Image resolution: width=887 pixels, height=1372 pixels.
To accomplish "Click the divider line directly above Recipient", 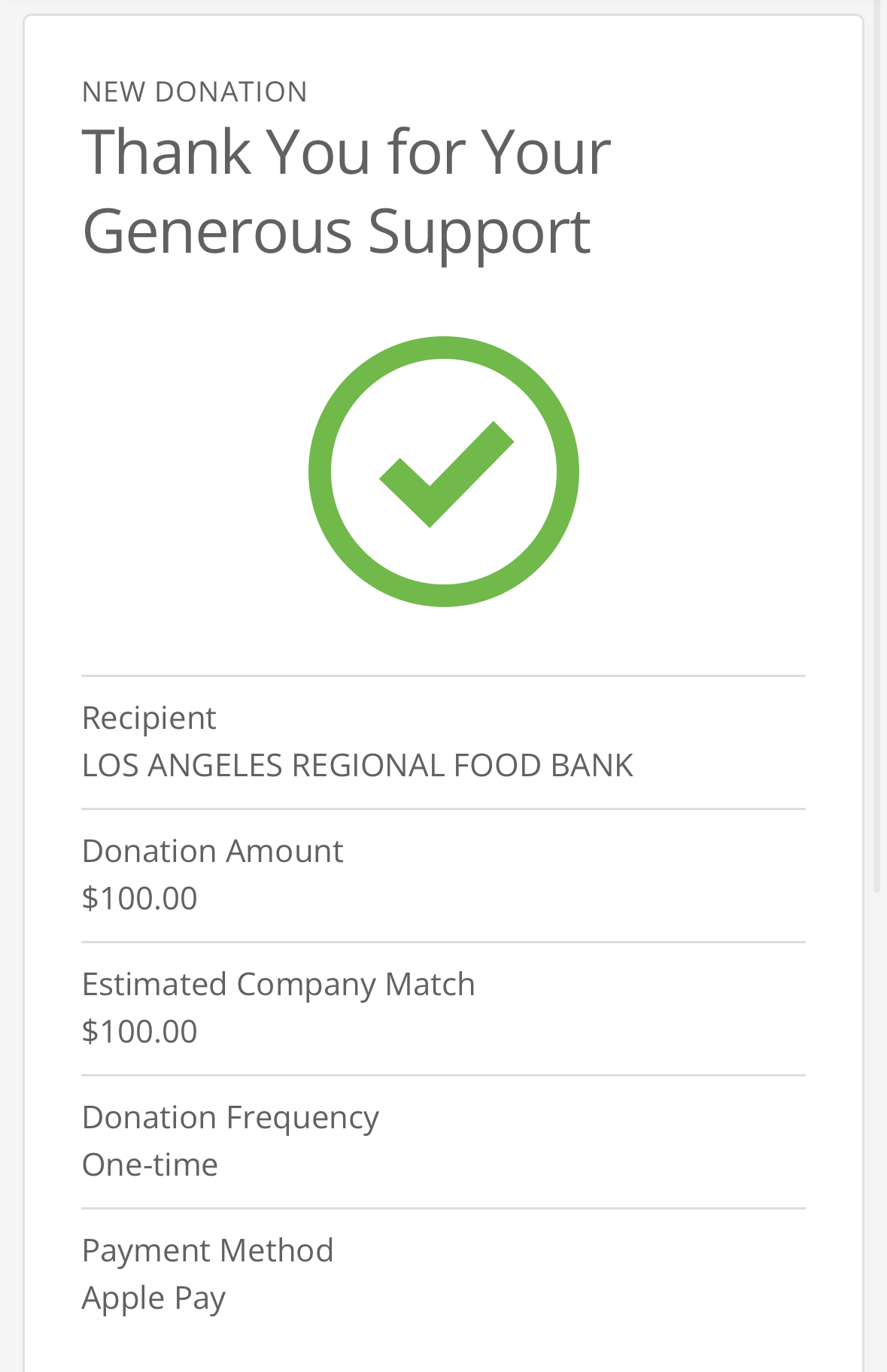I will (x=444, y=676).
